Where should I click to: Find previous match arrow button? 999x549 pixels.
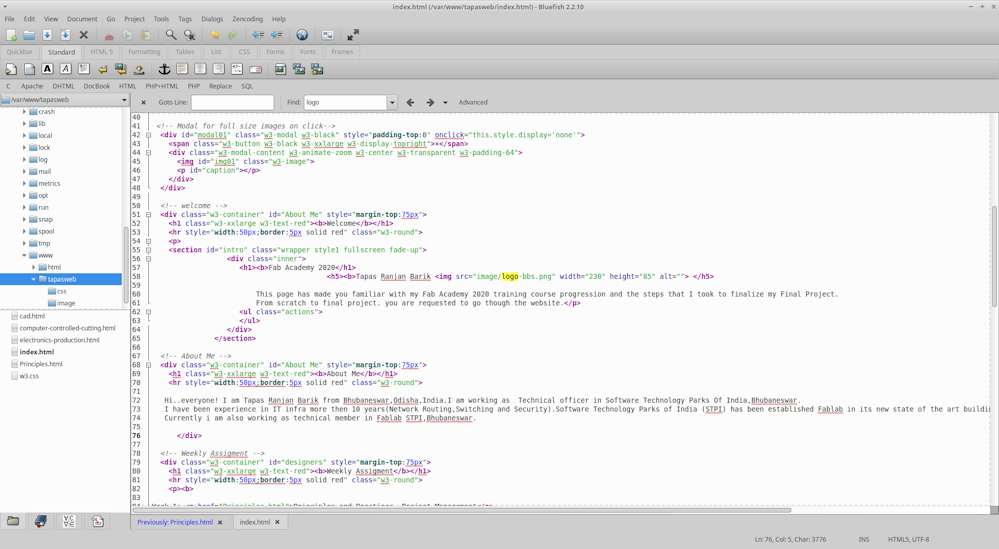pos(410,103)
